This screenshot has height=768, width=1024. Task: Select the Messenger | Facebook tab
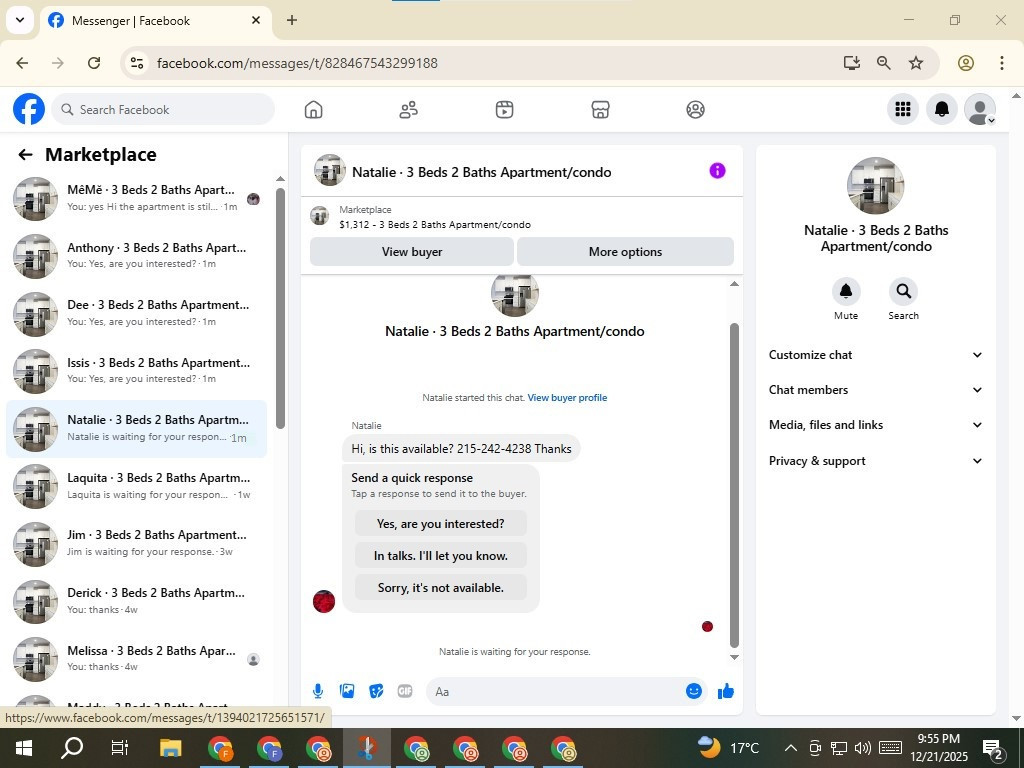(157, 21)
